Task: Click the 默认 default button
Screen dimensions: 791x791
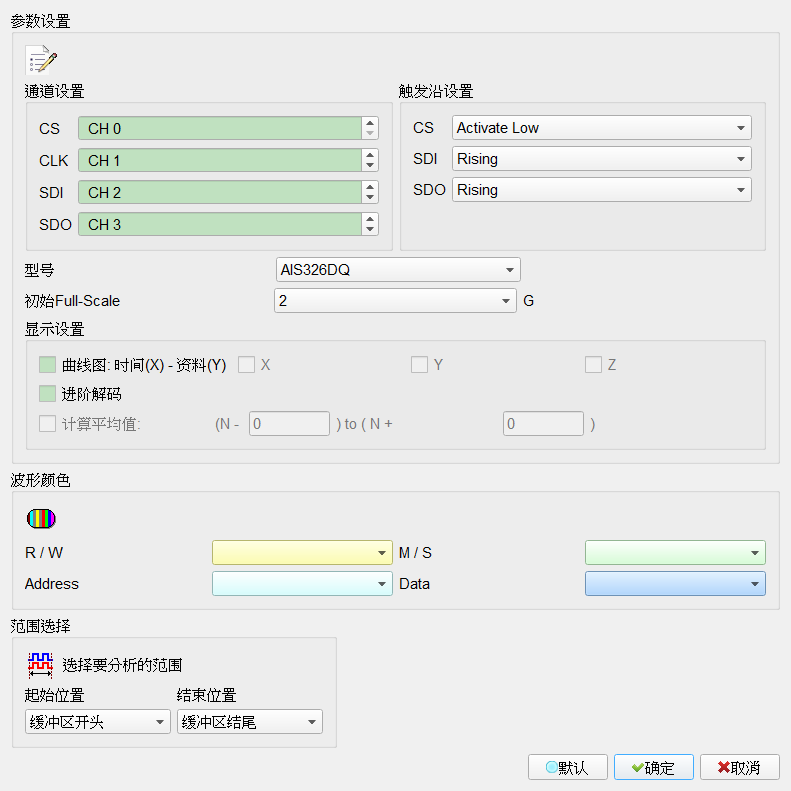Action: (568, 767)
